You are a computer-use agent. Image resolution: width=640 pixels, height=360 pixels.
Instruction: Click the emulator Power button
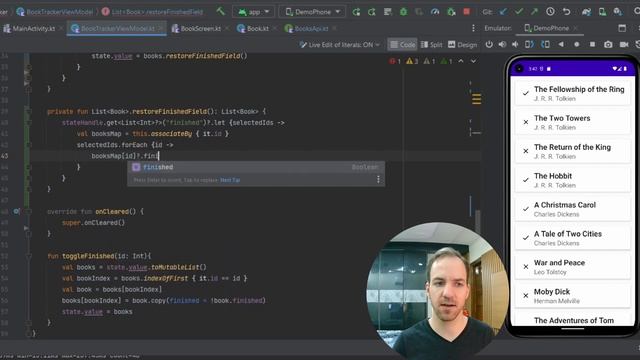489,44
